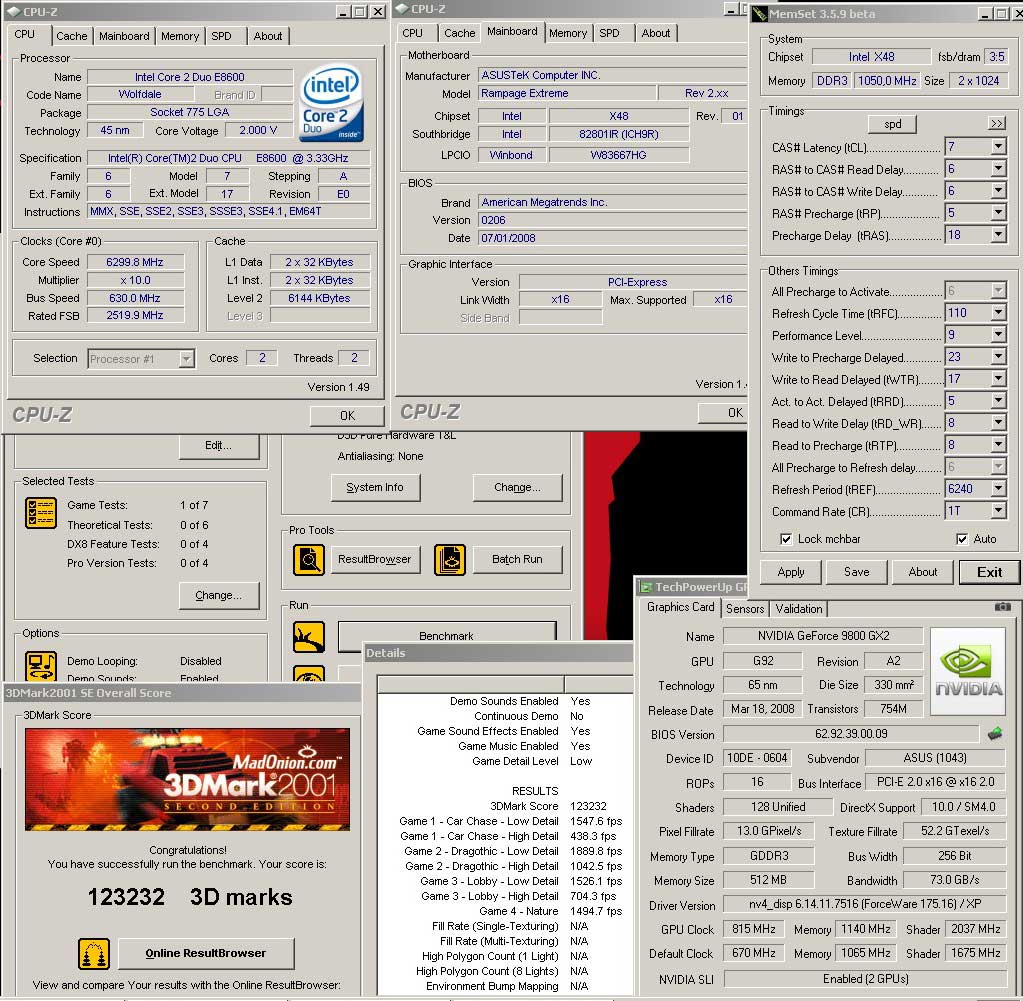Switch to Validation tab in GPU-Z

[x=799, y=609]
